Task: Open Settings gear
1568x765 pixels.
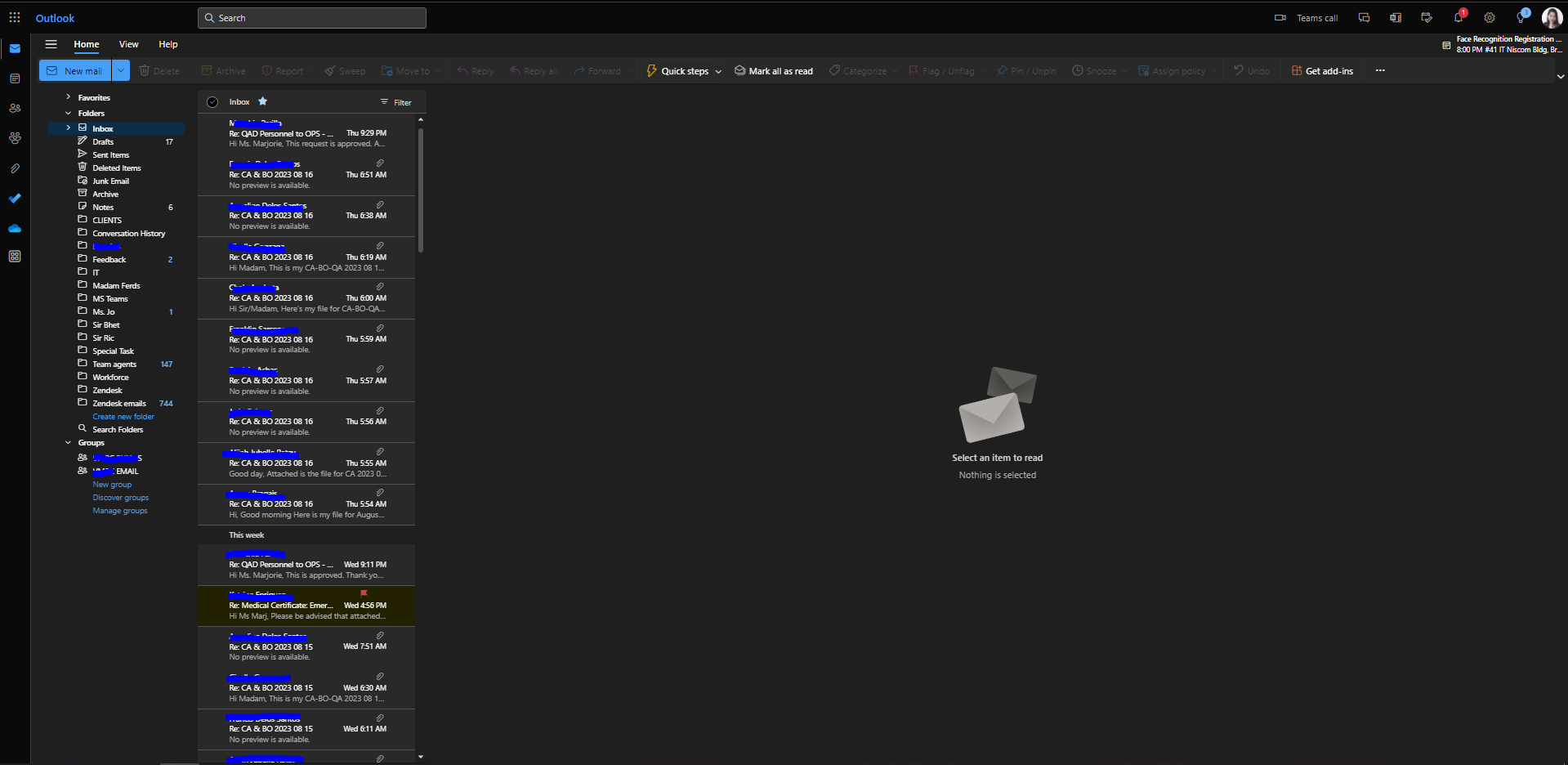Action: [x=1490, y=18]
